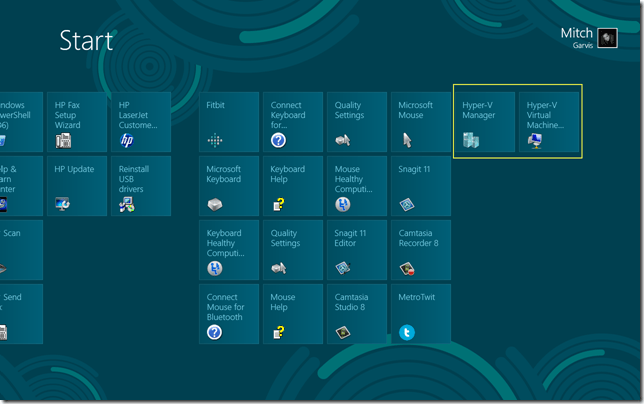This screenshot has width=644, height=404.
Task: Open the Keyboard Help tile
Action: tap(293, 186)
